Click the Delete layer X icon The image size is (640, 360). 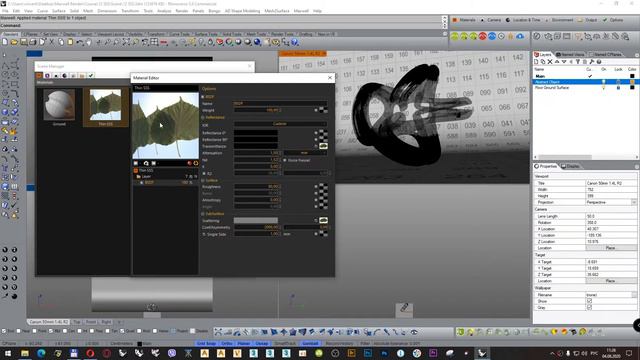550,62
